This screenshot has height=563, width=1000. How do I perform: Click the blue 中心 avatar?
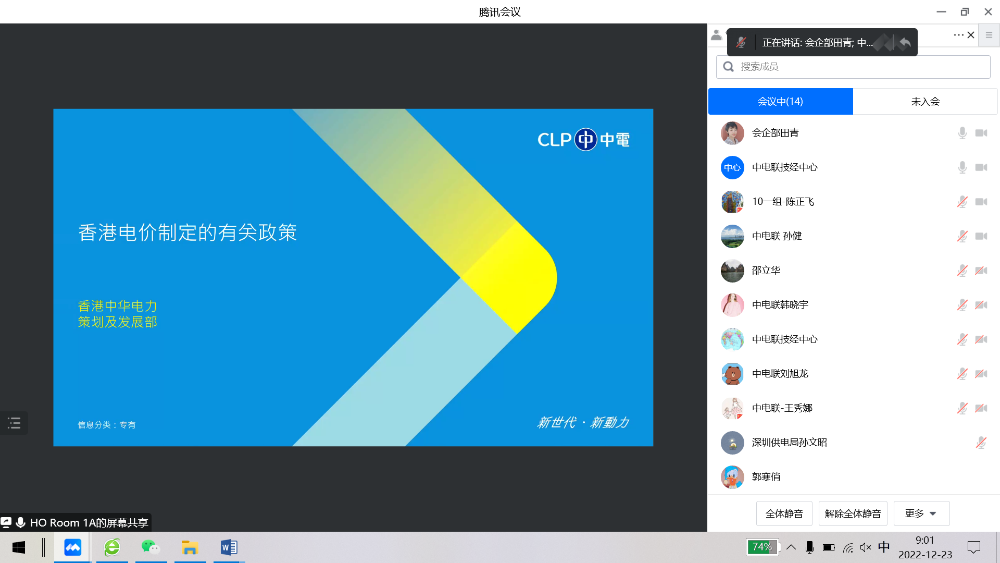pos(732,167)
